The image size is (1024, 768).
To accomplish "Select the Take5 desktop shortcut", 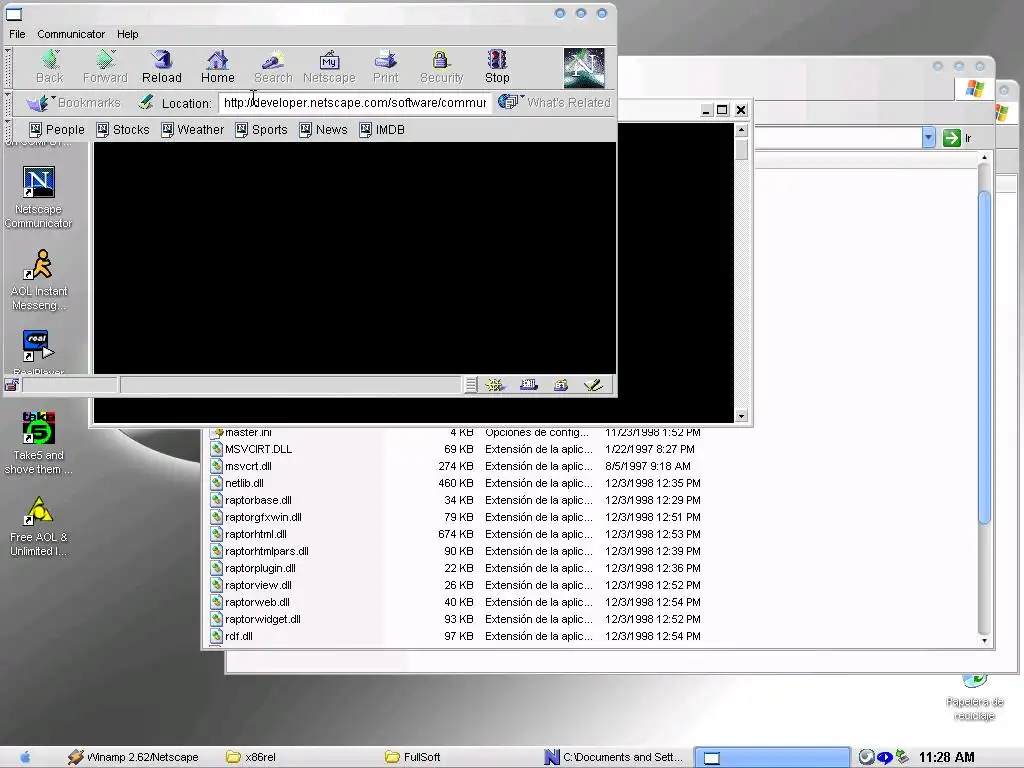I will pos(39,443).
